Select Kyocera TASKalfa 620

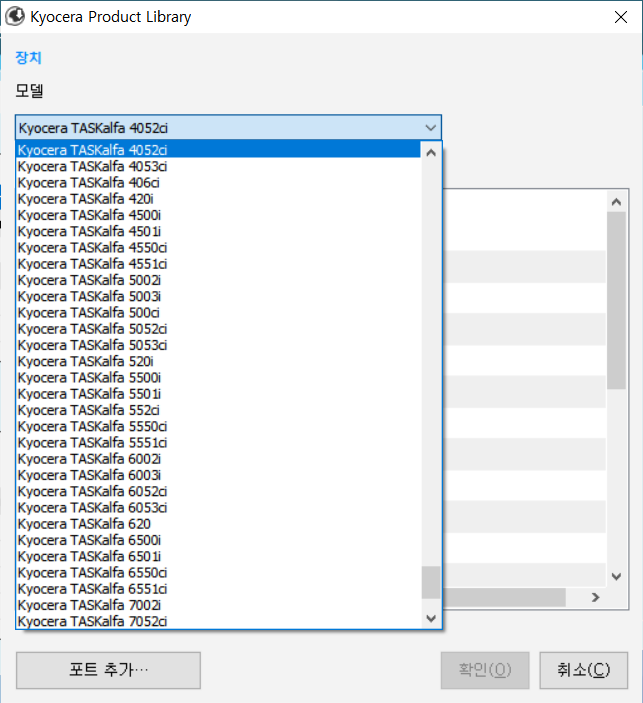(218, 524)
